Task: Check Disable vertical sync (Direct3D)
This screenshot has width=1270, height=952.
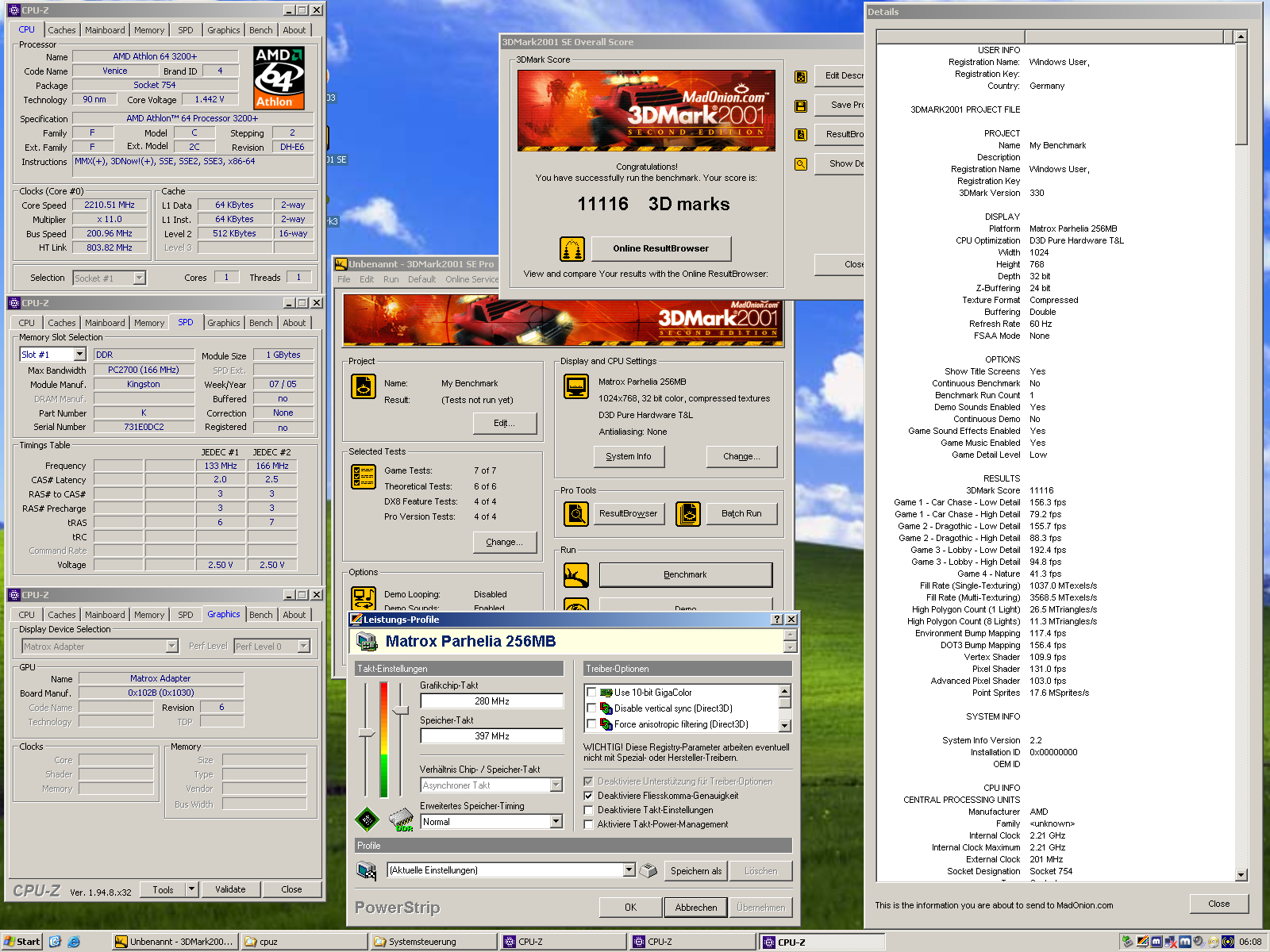Action: (591, 708)
